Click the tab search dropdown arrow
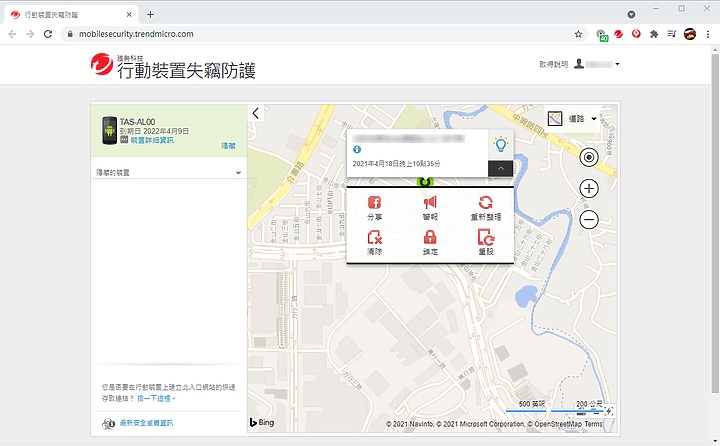The width and height of the screenshot is (720, 446). tap(631, 15)
